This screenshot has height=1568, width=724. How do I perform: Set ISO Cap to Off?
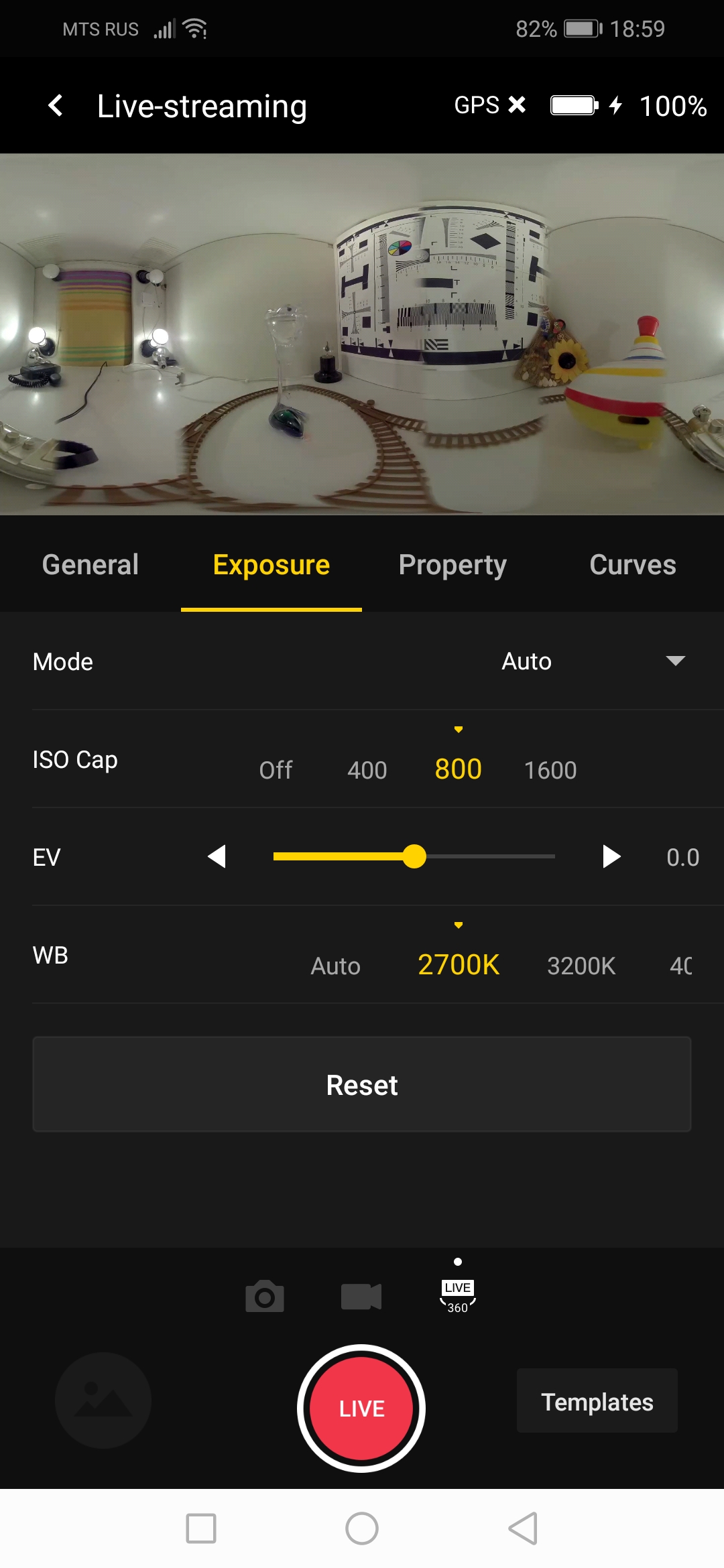click(276, 770)
